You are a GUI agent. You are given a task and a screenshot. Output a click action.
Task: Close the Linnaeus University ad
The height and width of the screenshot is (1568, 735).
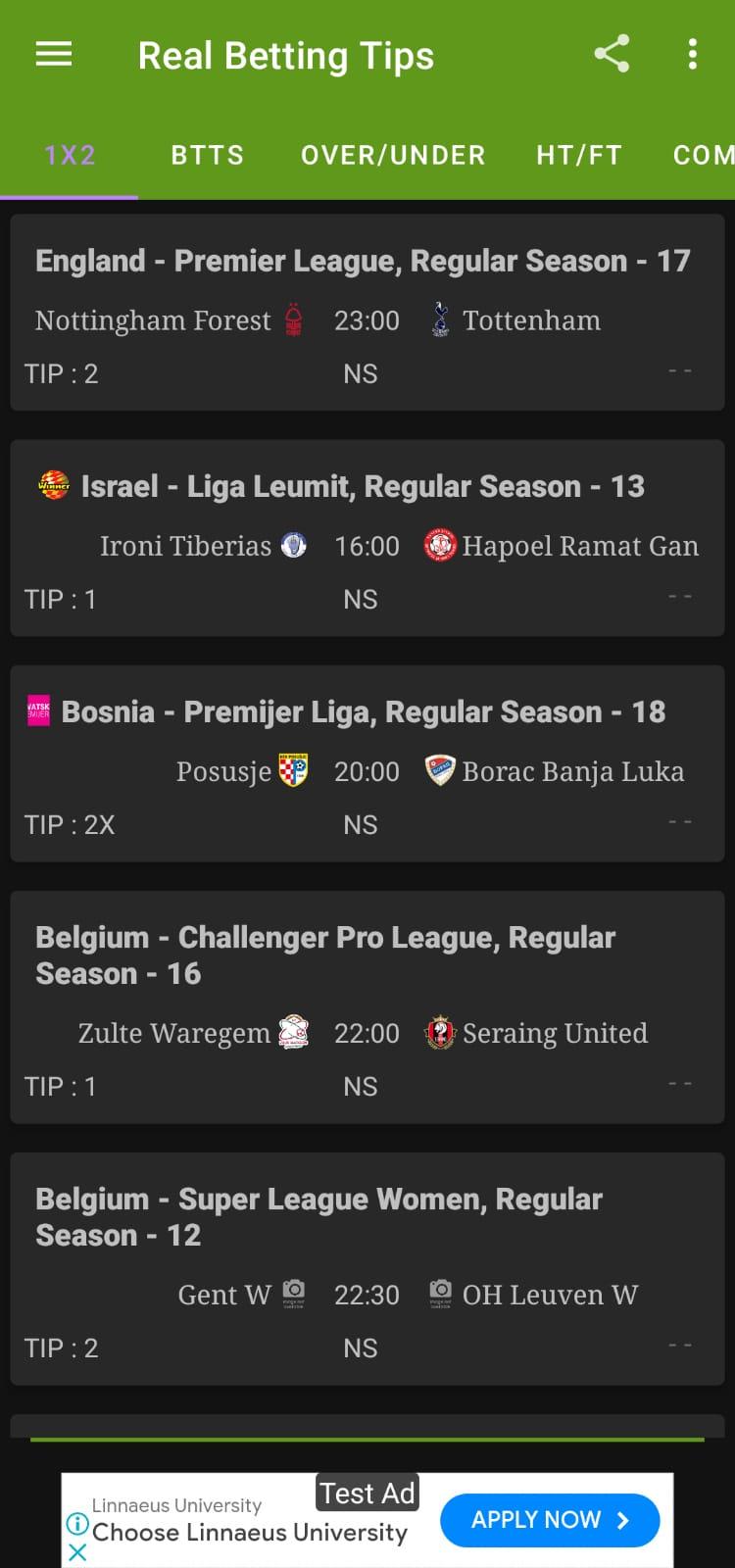pos(77,1552)
